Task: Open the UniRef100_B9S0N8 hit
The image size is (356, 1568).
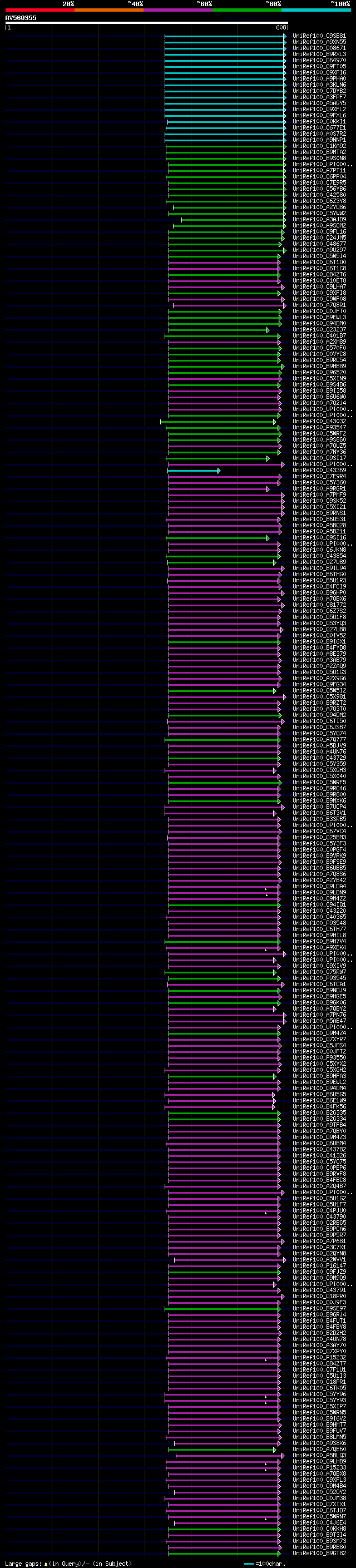Action: pyautogui.click(x=319, y=159)
